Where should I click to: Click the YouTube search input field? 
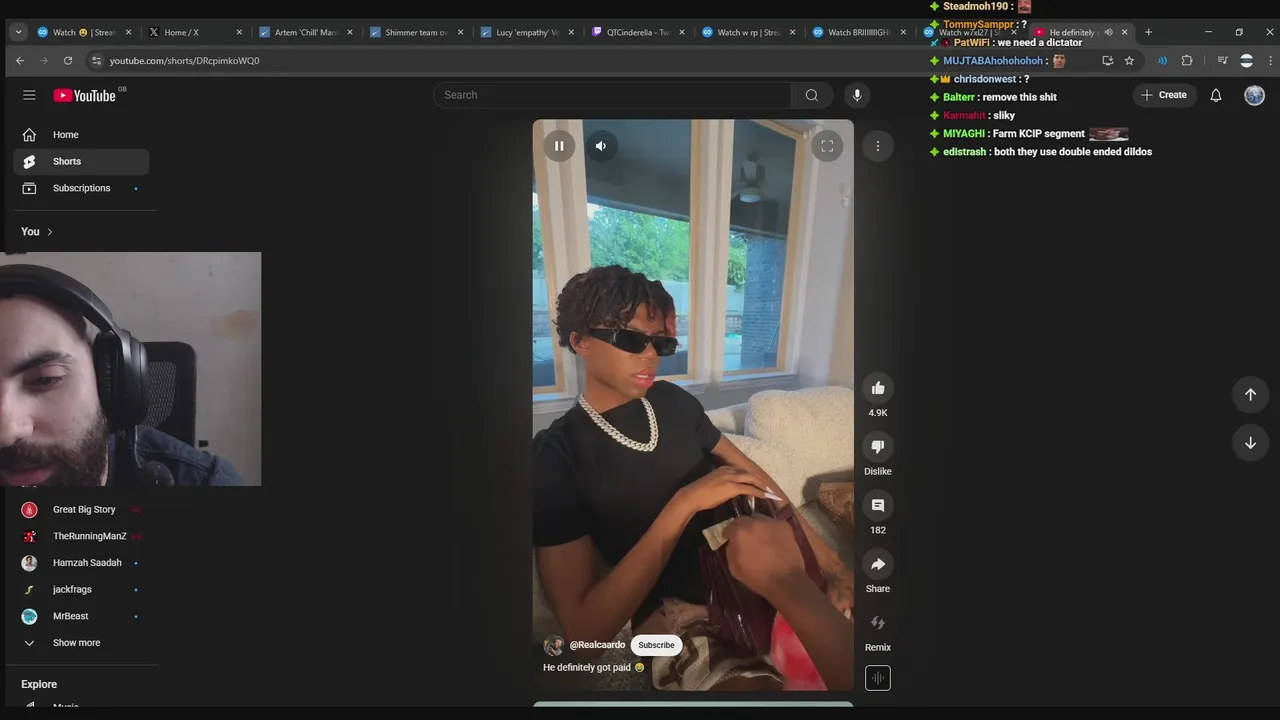click(613, 95)
